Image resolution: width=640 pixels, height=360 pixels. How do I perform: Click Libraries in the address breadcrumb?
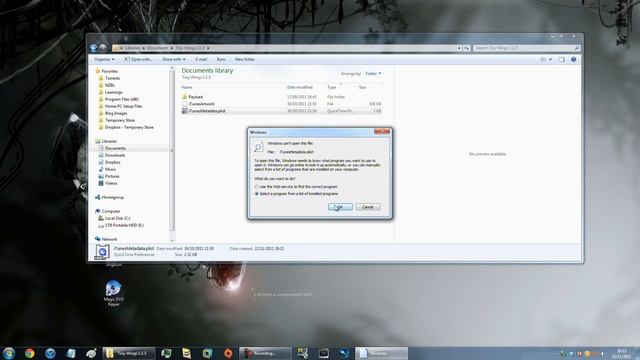click(x=132, y=48)
